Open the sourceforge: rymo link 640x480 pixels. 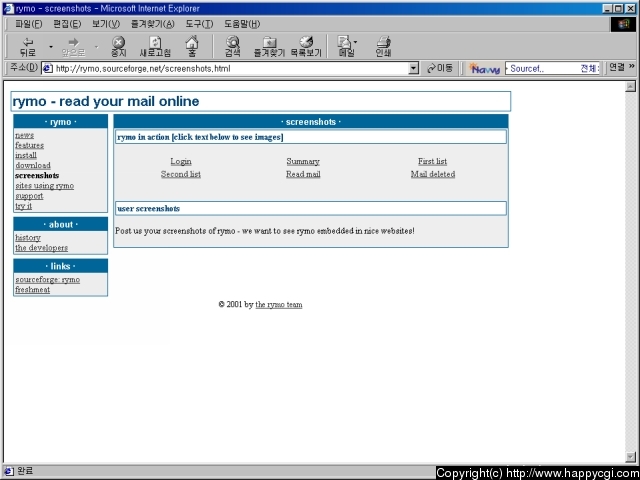click(x=48, y=280)
